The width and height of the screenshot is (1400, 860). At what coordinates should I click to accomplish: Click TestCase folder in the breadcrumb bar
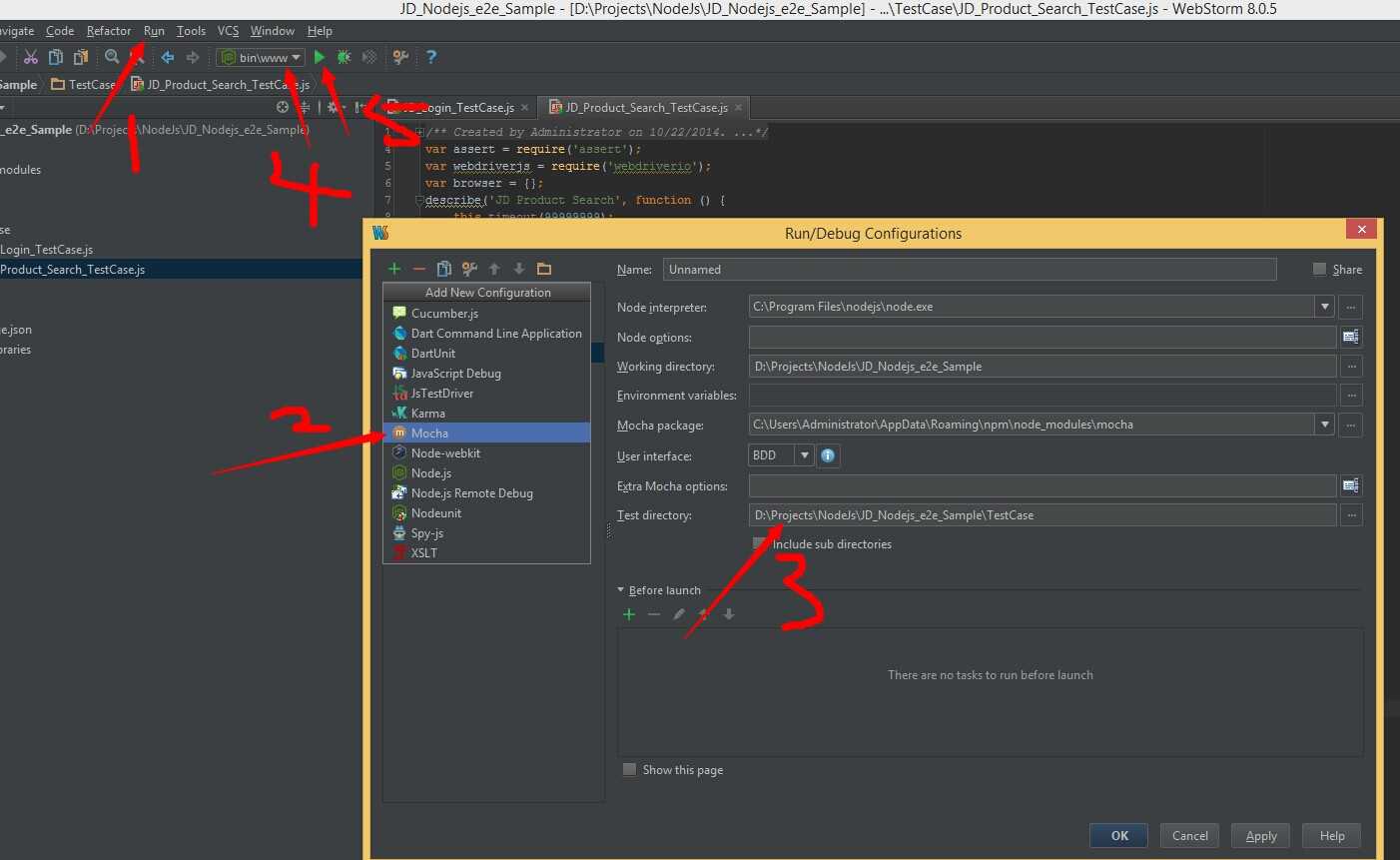85,85
